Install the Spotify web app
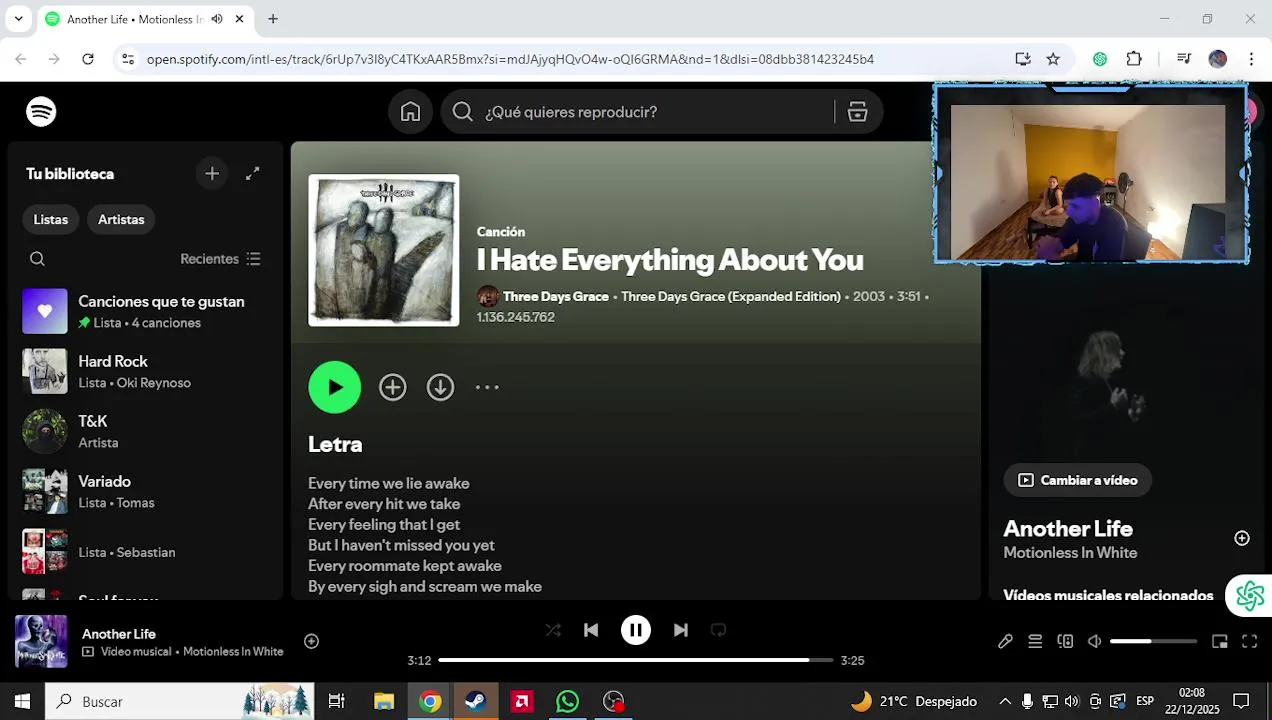1272x720 pixels. point(1022,59)
